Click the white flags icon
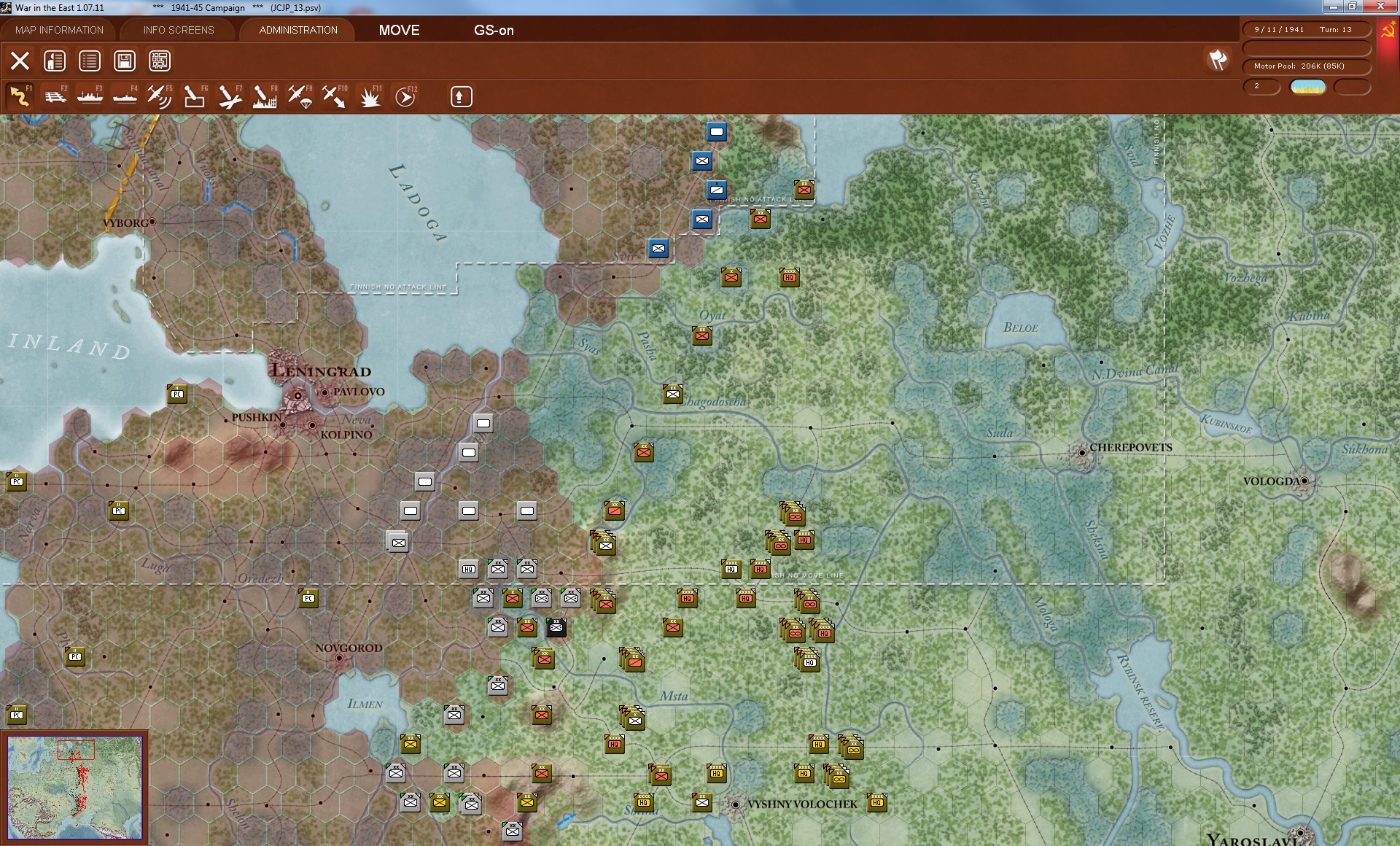The height and width of the screenshot is (846, 1400). tap(1218, 60)
